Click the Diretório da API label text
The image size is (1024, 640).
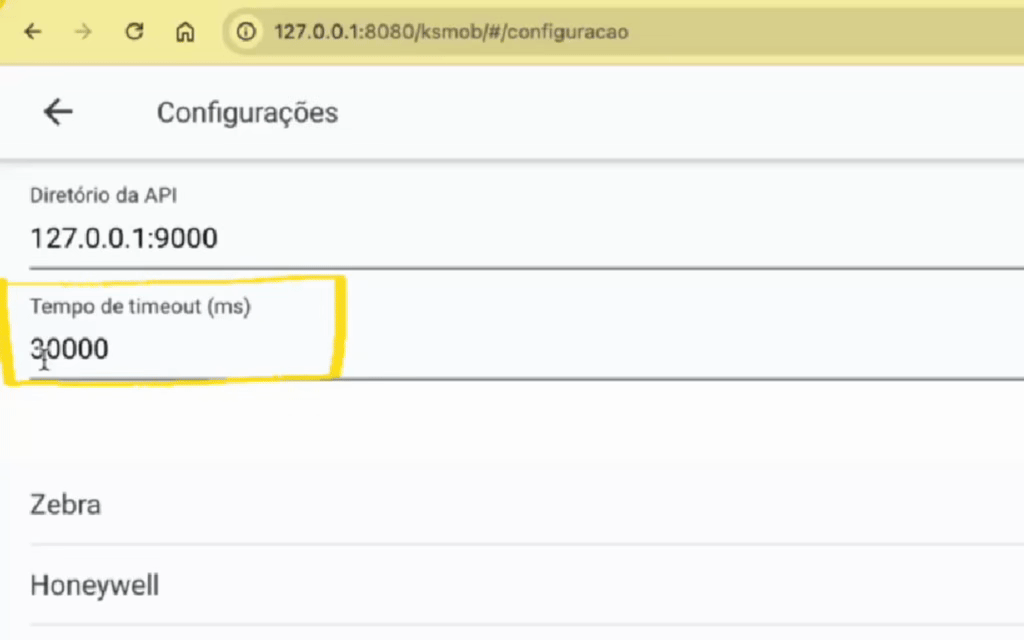[x=103, y=195]
